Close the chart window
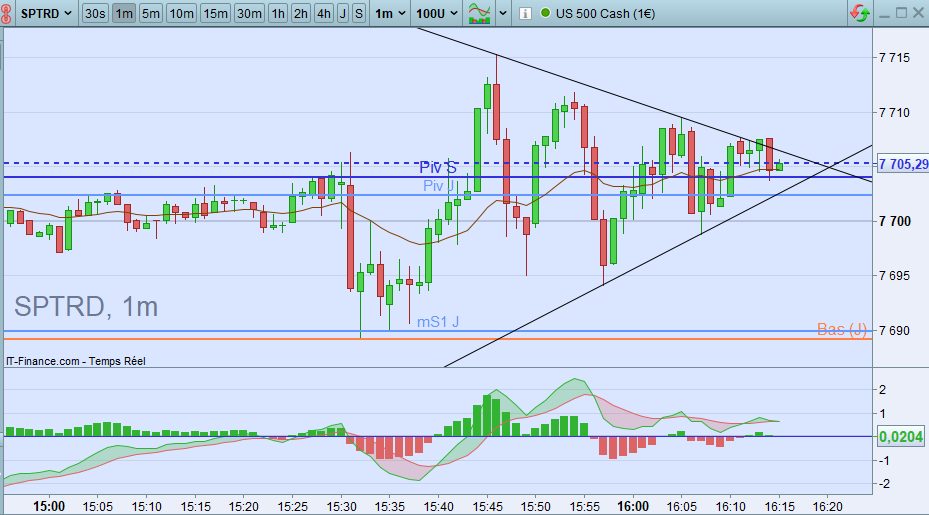Viewport: 929px width, 515px height. [919, 12]
